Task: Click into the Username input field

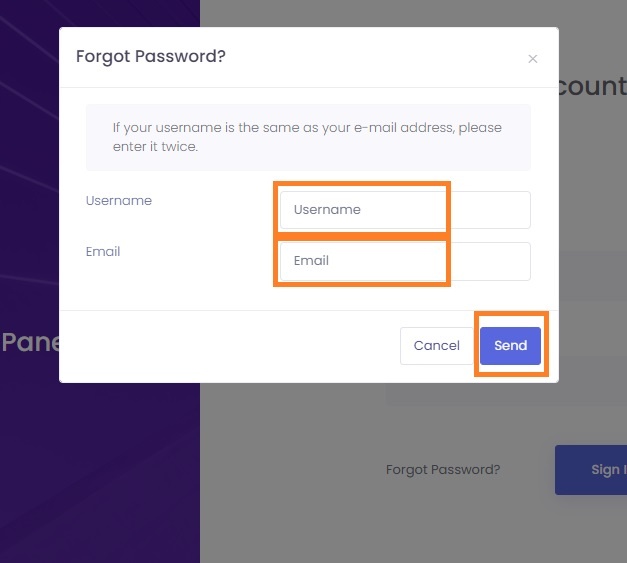Action: [405, 210]
